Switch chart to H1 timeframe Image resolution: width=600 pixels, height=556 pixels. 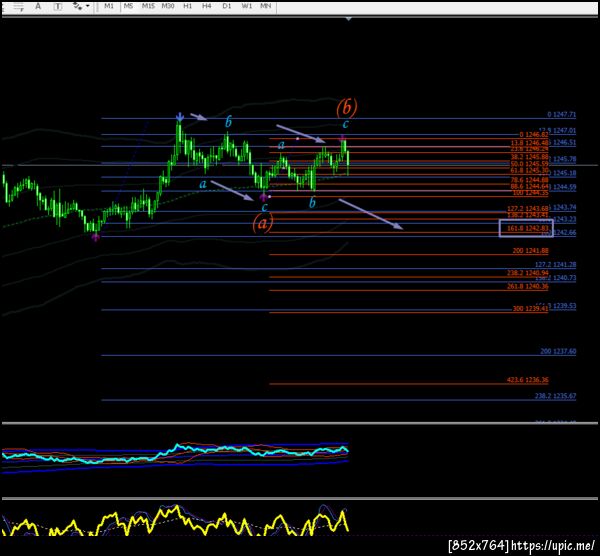pyautogui.click(x=188, y=6)
